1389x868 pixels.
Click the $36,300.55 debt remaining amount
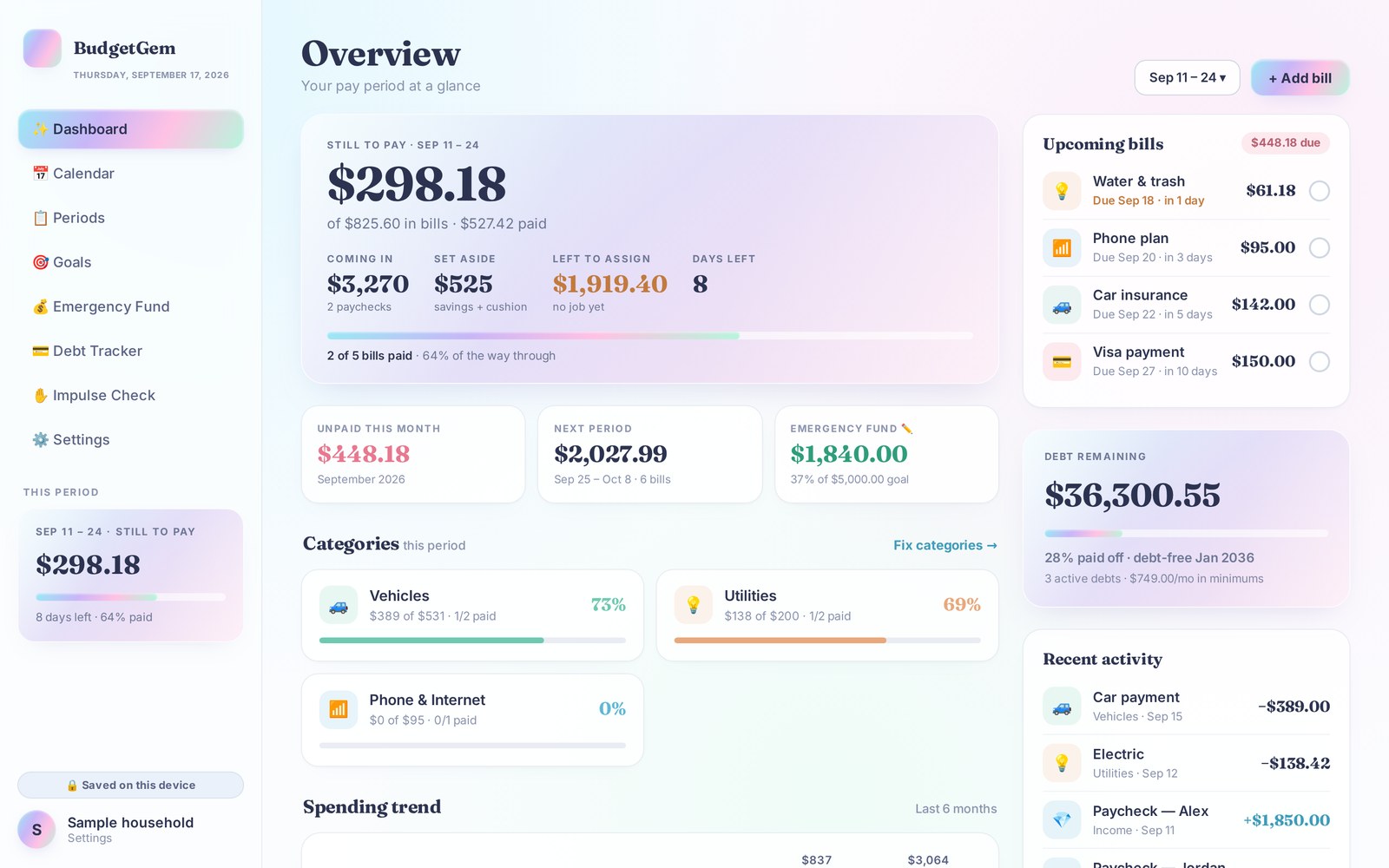(1132, 496)
